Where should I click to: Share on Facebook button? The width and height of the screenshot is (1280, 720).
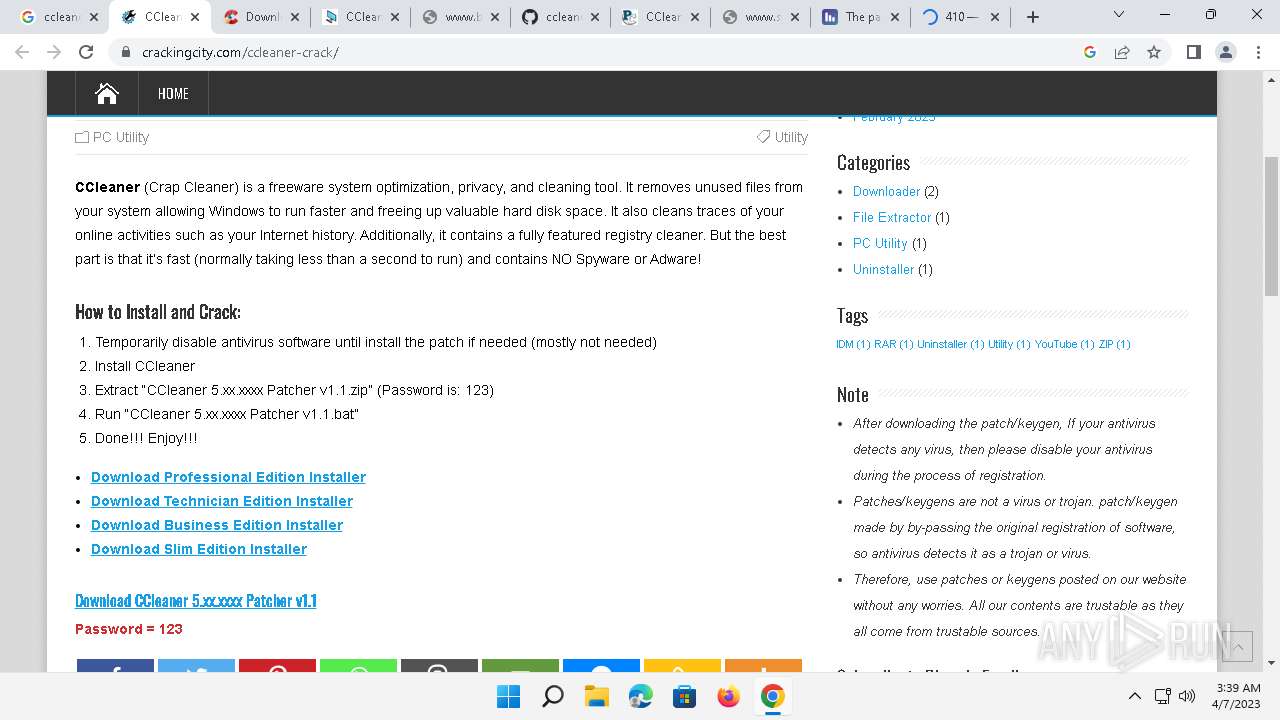click(x=115, y=666)
